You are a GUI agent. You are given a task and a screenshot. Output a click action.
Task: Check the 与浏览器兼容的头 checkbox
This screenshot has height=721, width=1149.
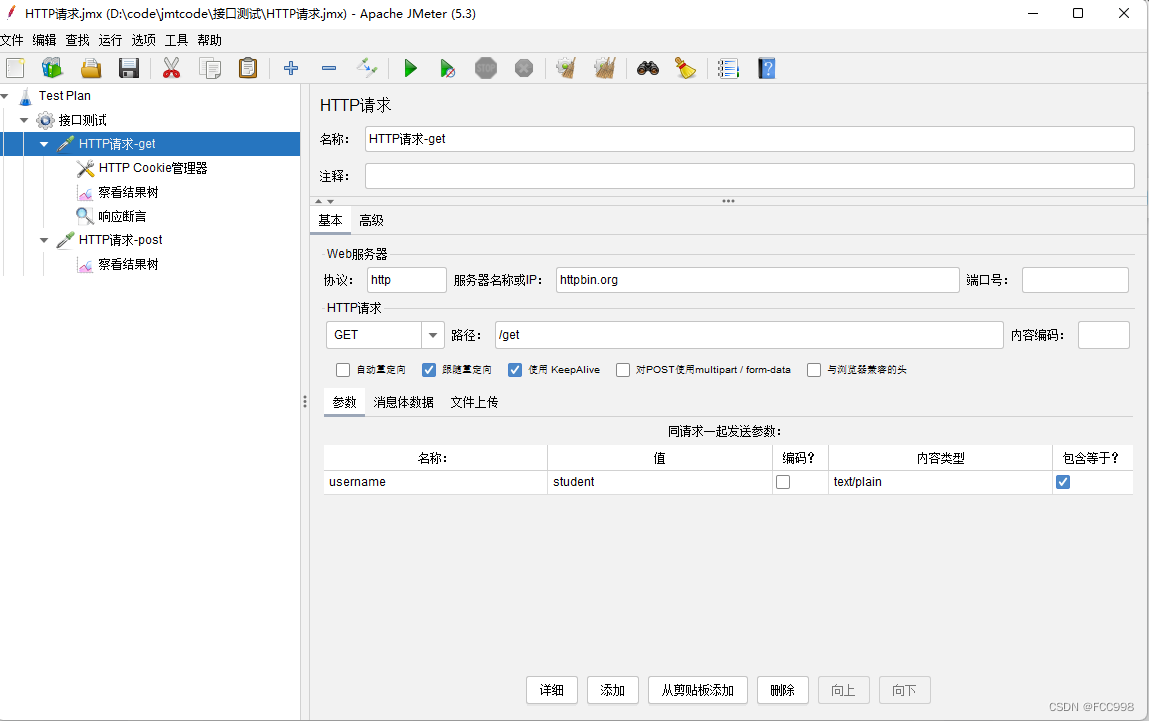point(814,370)
